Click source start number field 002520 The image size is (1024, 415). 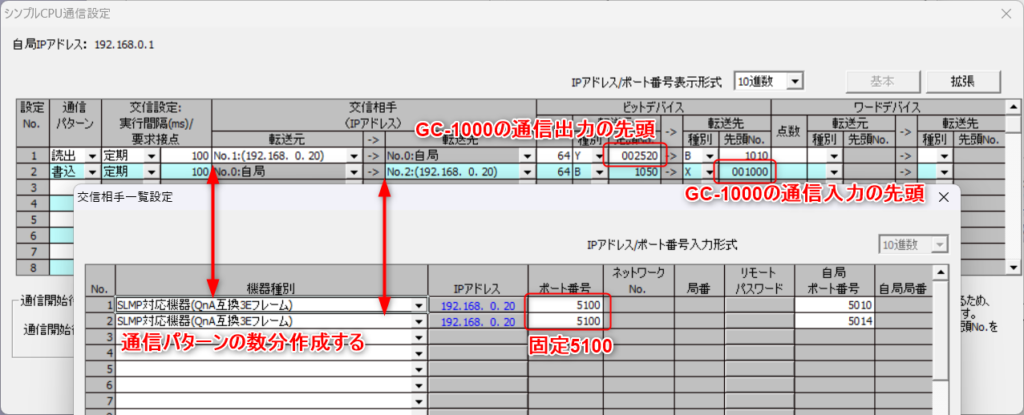(x=637, y=156)
